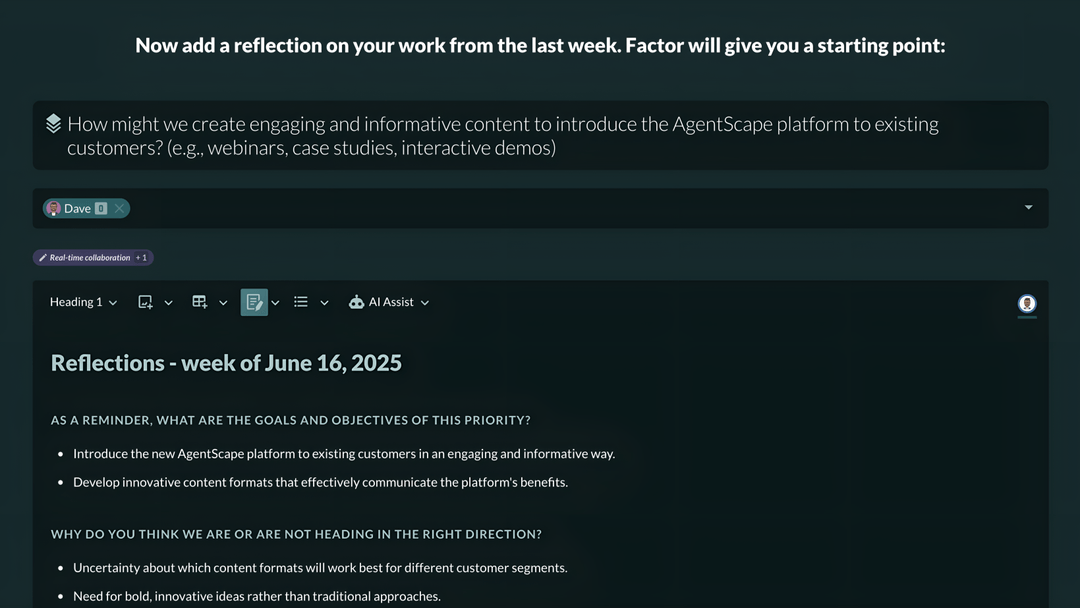The height and width of the screenshot is (608, 1080).
Task: Click the Dave user chip
Action: (86, 208)
